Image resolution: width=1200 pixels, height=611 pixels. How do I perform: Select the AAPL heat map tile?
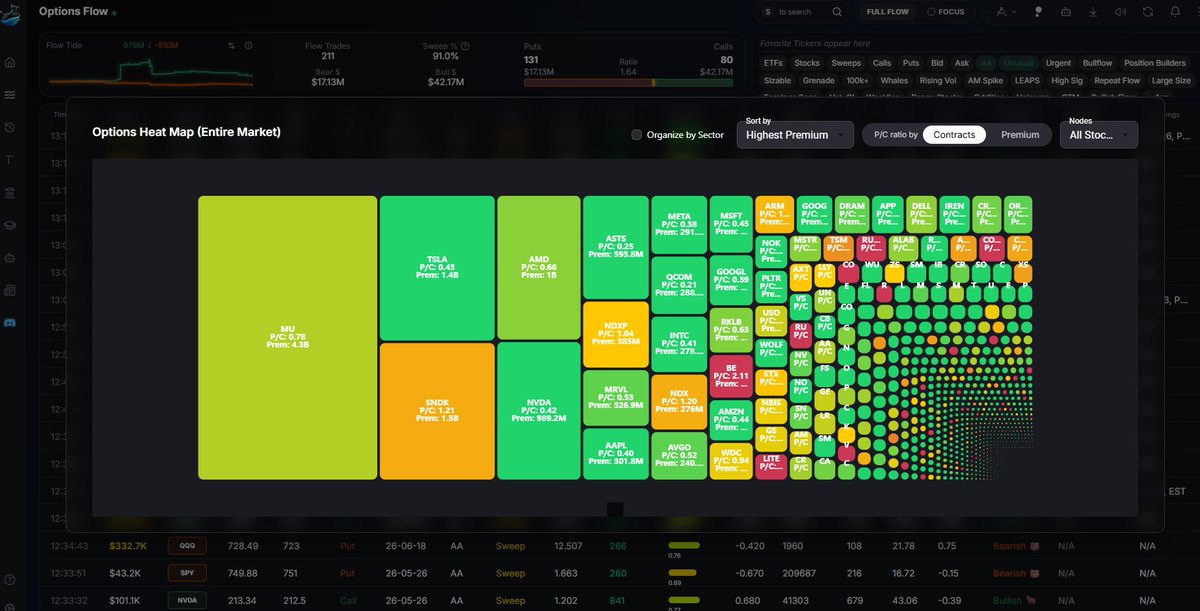click(x=615, y=454)
